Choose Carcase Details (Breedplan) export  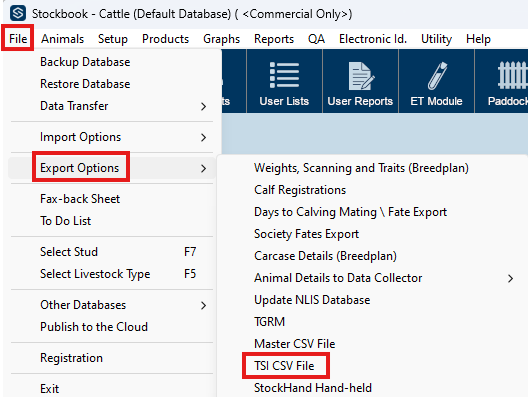[x=325, y=256]
